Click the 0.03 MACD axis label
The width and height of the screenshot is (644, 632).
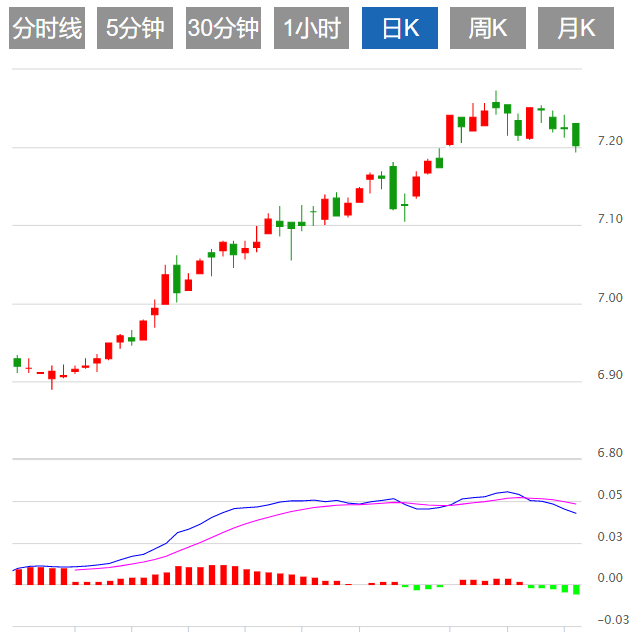(x=609, y=537)
